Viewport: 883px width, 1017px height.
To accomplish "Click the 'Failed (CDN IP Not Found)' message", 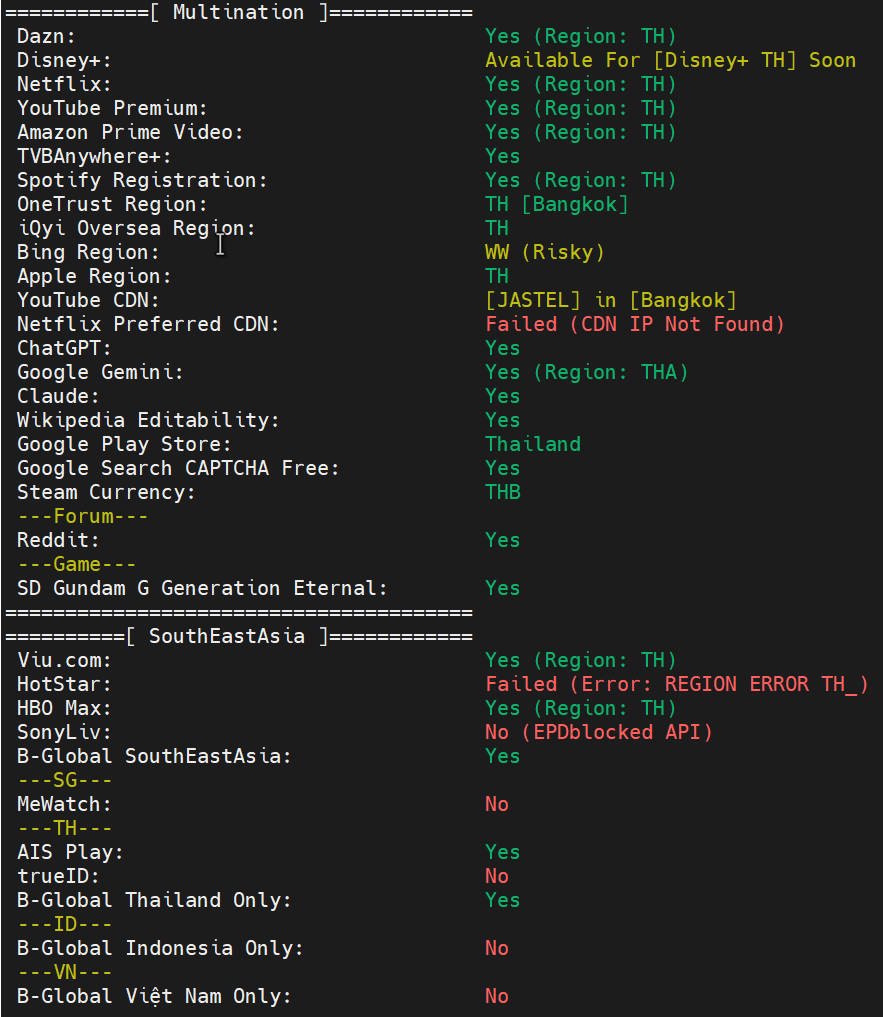I will (635, 324).
